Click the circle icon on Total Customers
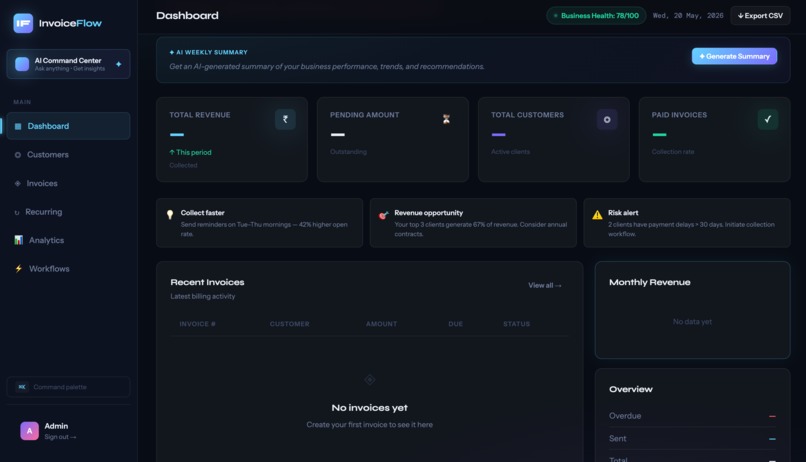This screenshot has width=806, height=462. pyautogui.click(x=607, y=119)
